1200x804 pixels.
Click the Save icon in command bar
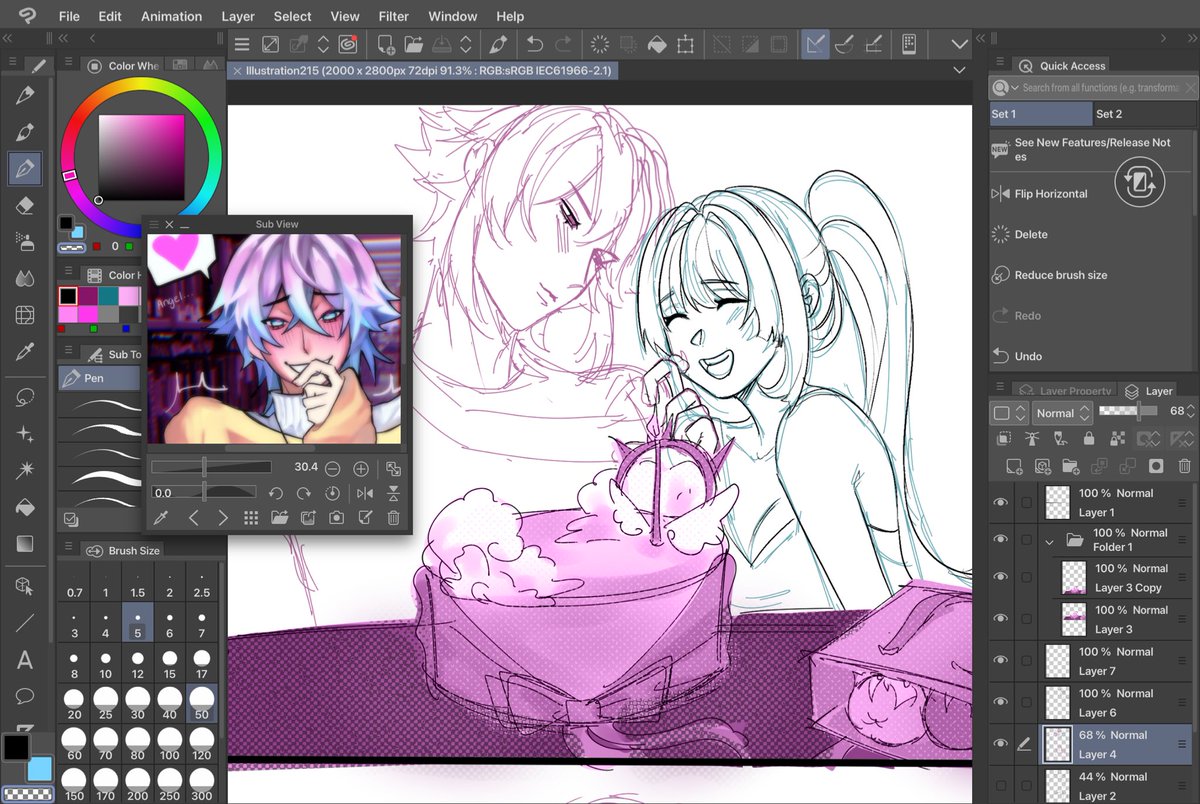coord(441,44)
